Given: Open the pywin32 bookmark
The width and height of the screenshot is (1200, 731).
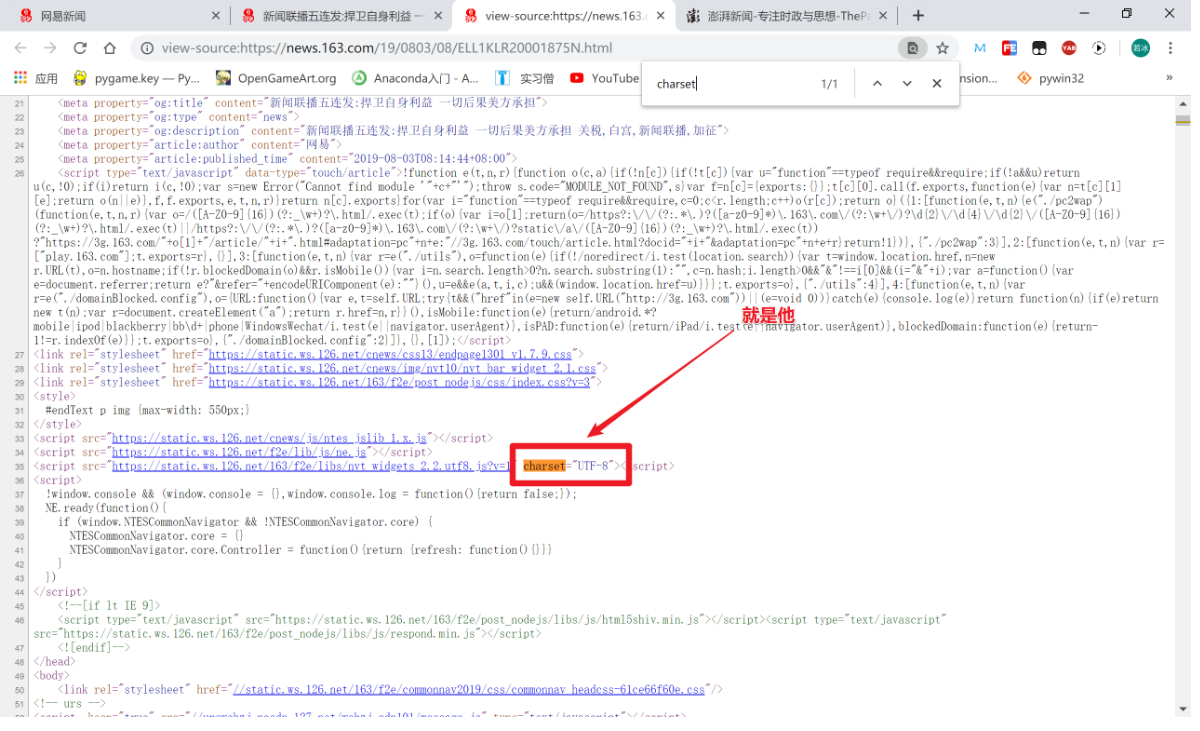Looking at the screenshot, I should pos(1050,78).
